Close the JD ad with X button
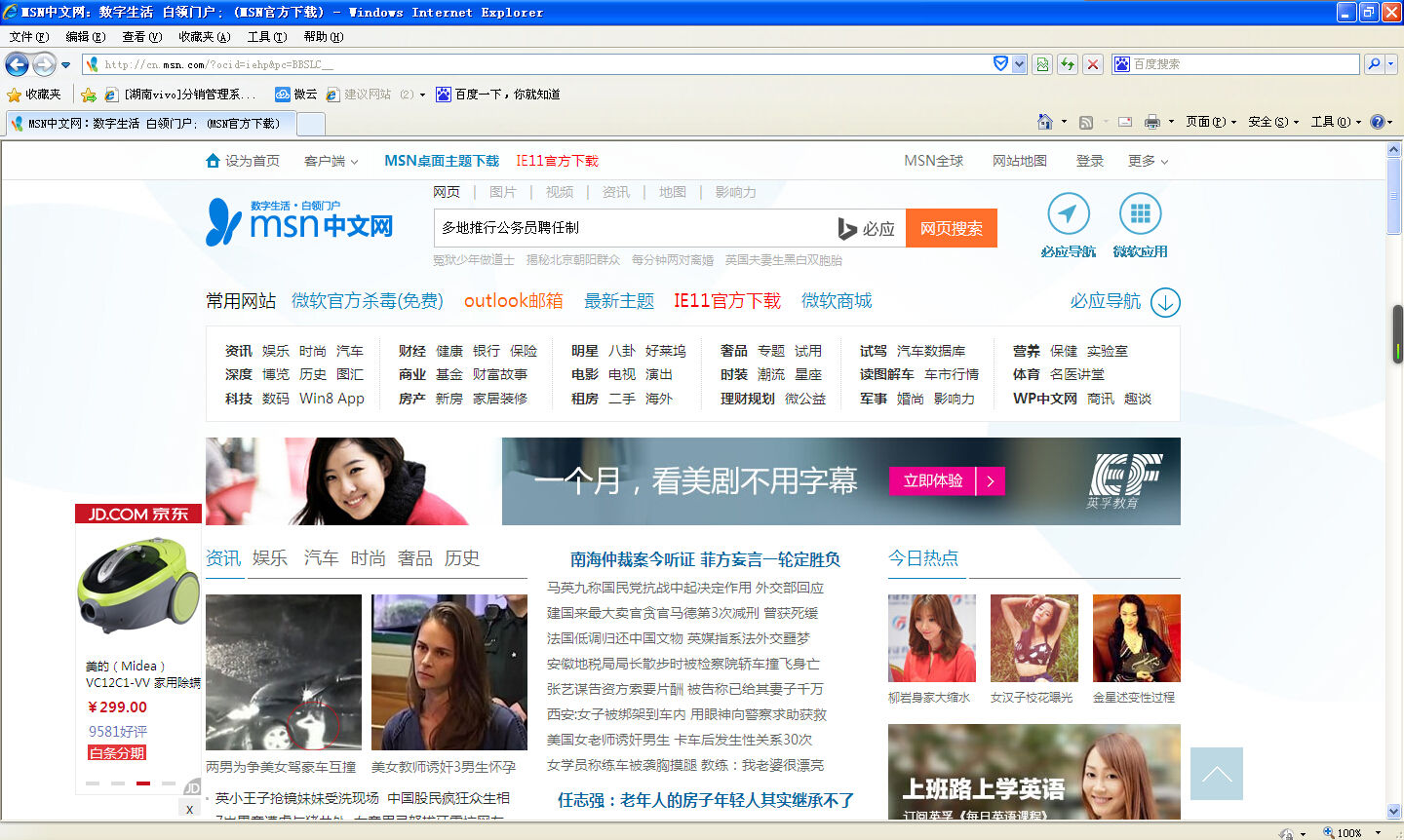The image size is (1404, 840). point(189,809)
